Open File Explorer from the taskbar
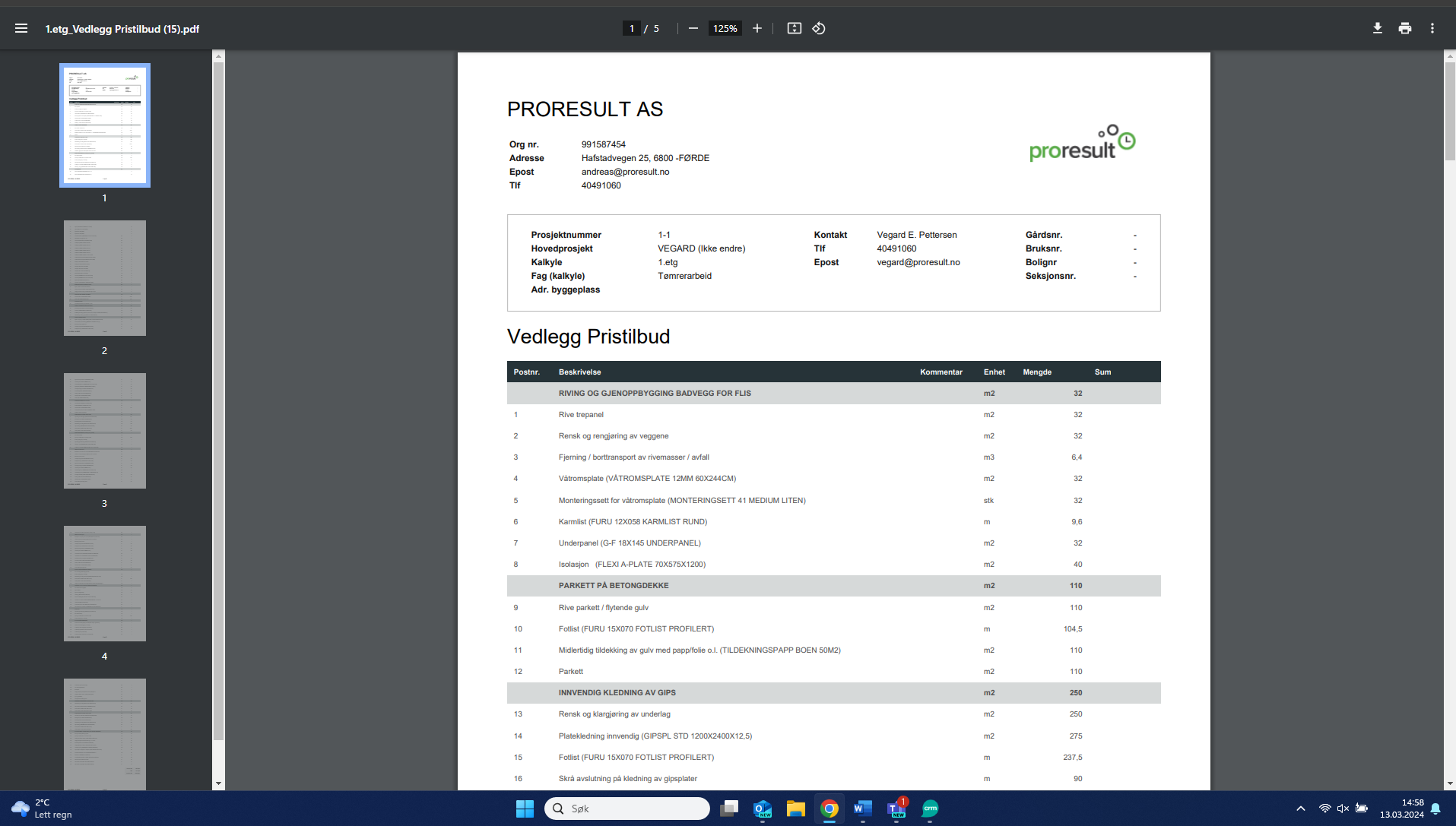The image size is (1456, 826). (796, 809)
